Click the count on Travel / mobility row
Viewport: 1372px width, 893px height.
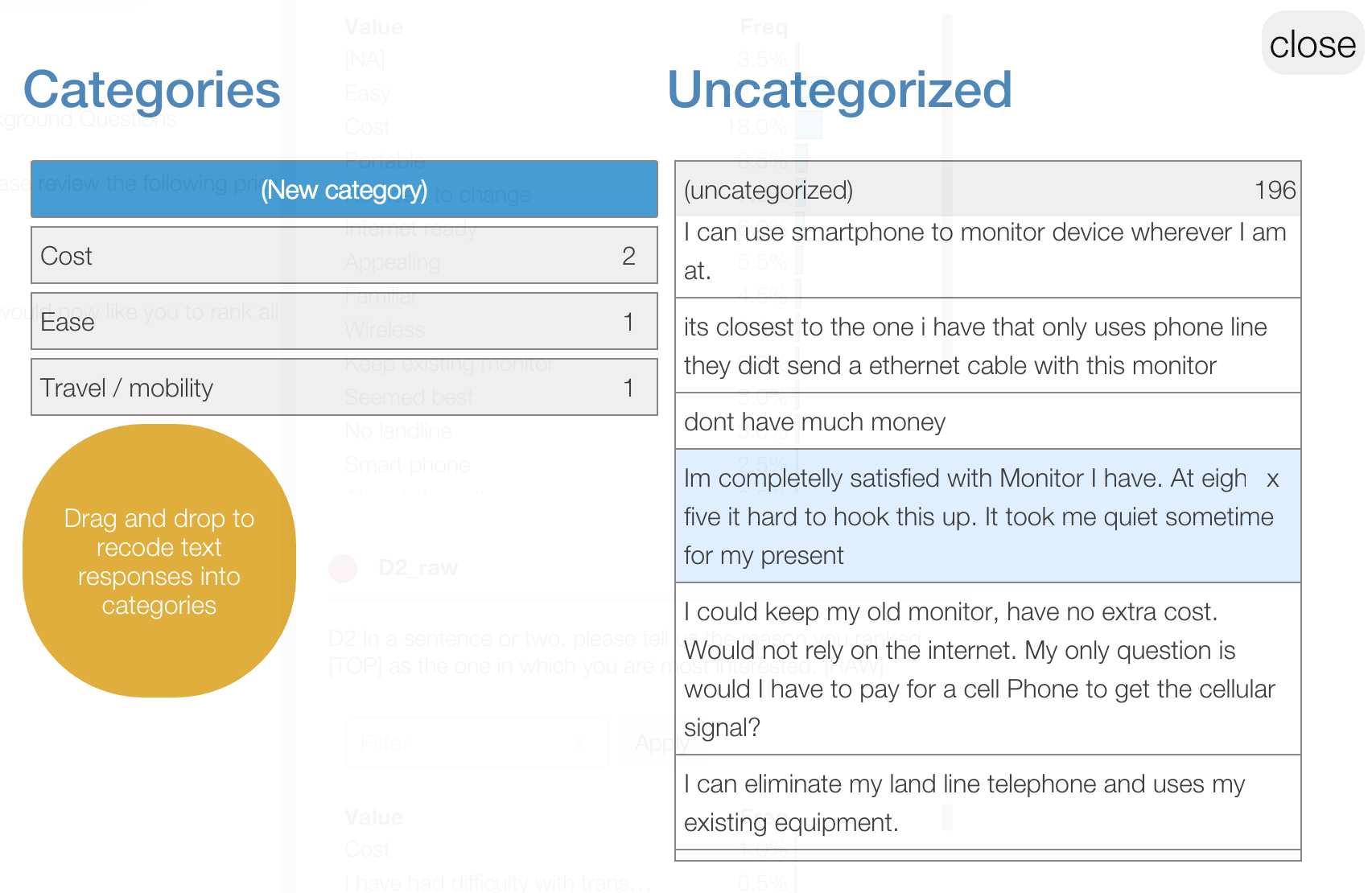tap(628, 388)
